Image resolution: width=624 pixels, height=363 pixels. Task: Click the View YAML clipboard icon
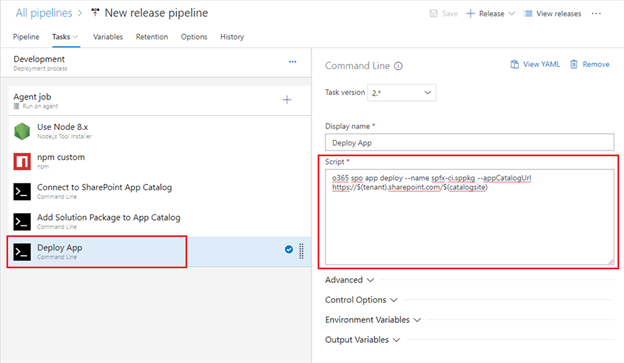pos(515,64)
